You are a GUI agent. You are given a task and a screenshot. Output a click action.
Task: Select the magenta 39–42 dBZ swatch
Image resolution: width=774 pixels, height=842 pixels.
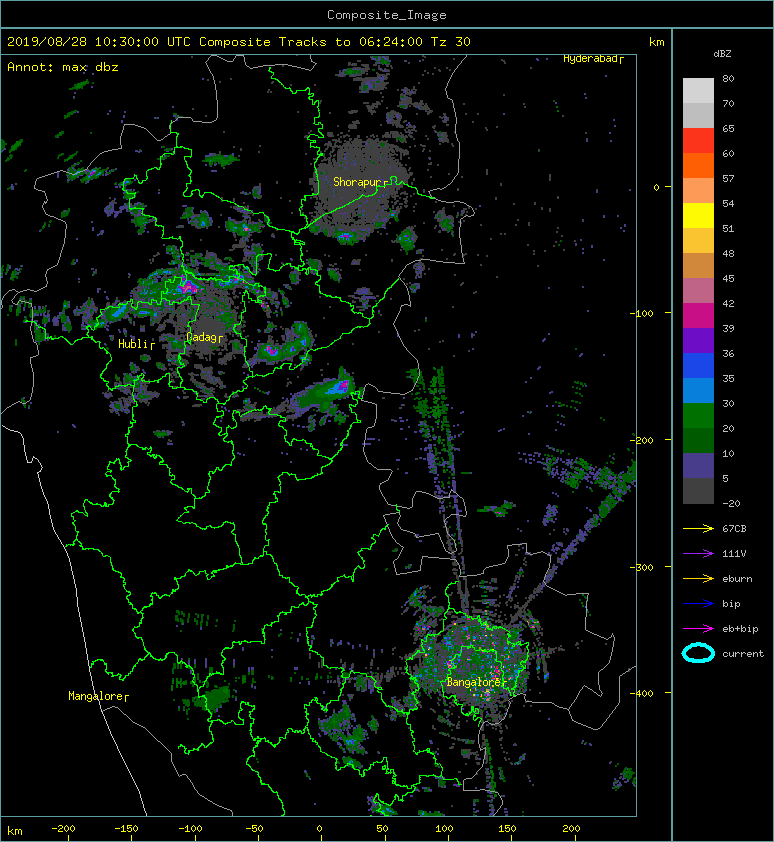[x=698, y=315]
